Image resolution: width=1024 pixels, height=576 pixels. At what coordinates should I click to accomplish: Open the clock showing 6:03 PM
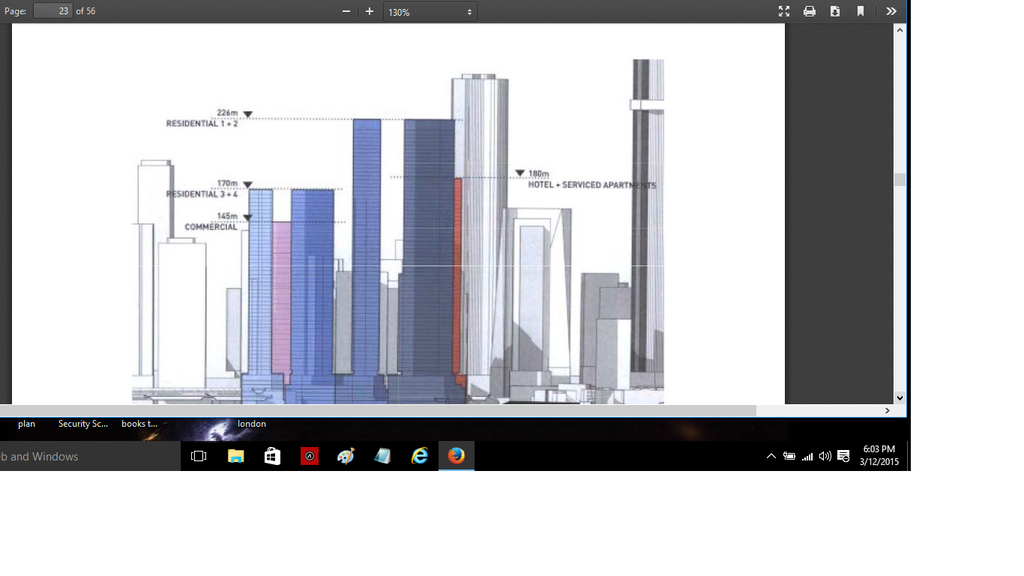click(878, 456)
